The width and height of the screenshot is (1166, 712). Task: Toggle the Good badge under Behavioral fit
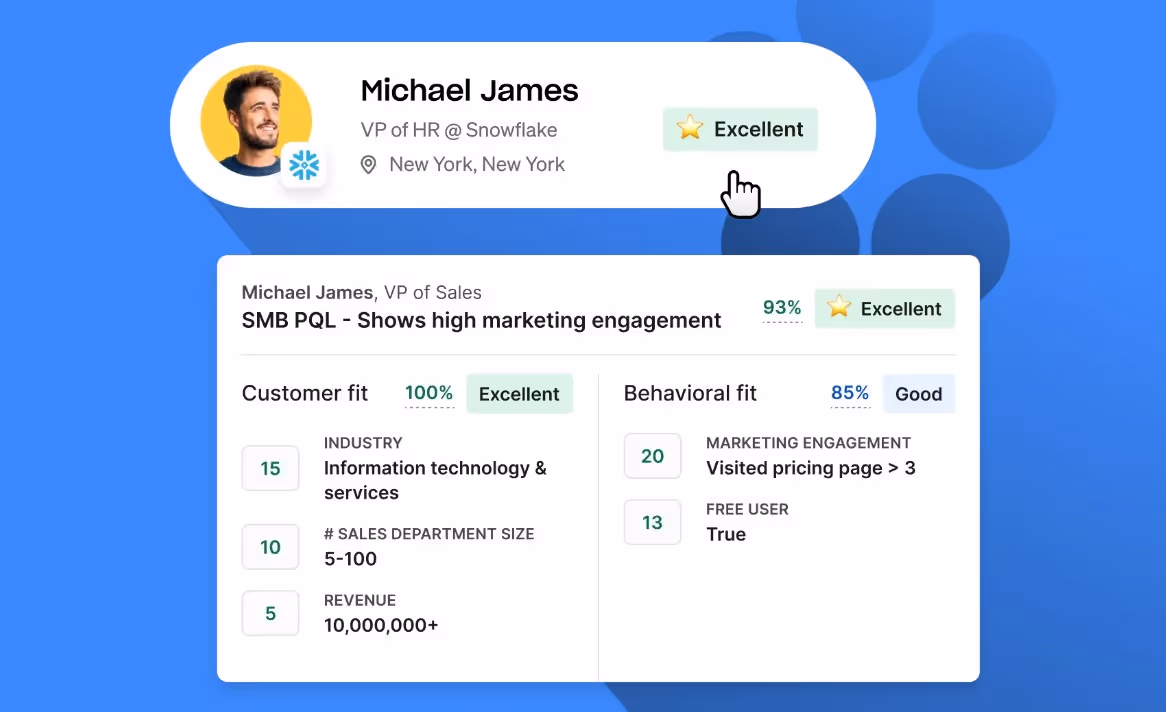point(919,393)
